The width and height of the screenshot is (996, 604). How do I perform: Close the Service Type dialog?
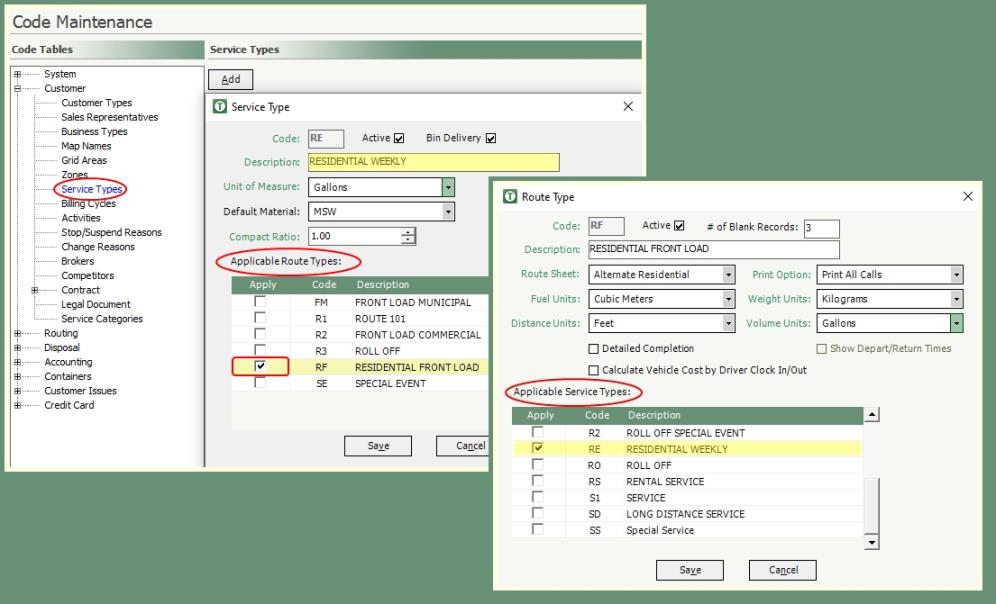click(x=628, y=106)
